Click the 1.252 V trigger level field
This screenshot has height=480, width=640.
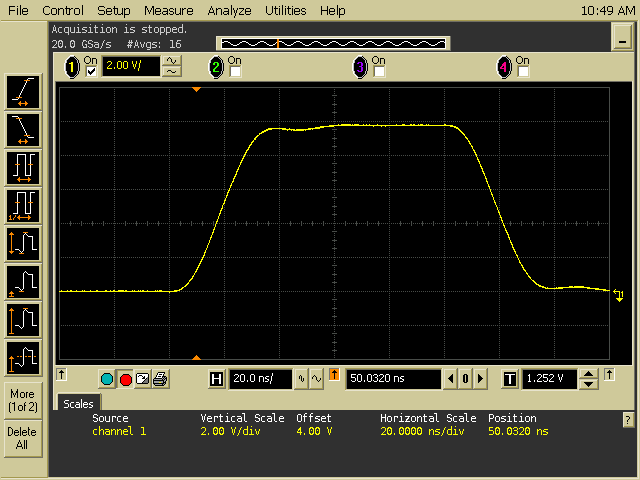550,379
